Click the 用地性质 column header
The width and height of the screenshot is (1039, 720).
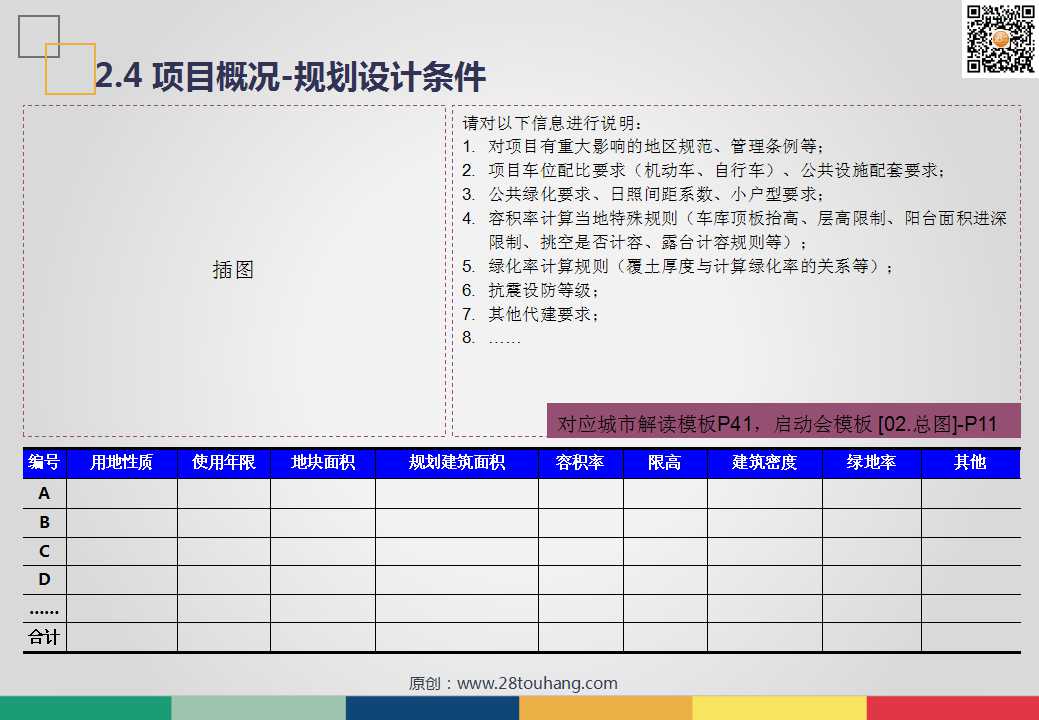pyautogui.click(x=122, y=462)
